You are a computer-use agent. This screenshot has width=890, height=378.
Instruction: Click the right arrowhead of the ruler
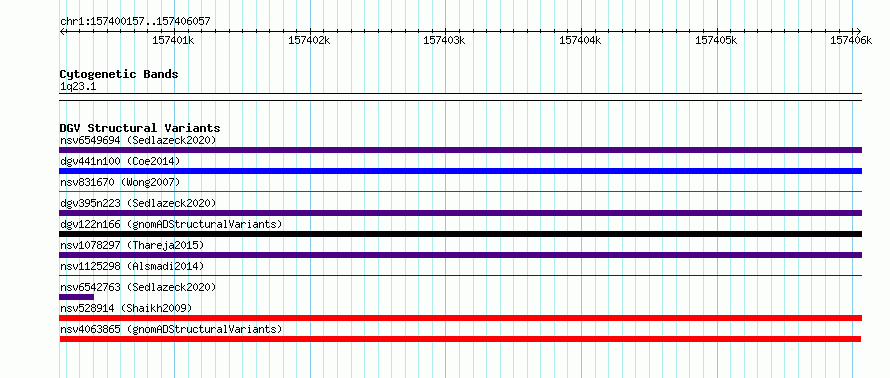(859, 31)
